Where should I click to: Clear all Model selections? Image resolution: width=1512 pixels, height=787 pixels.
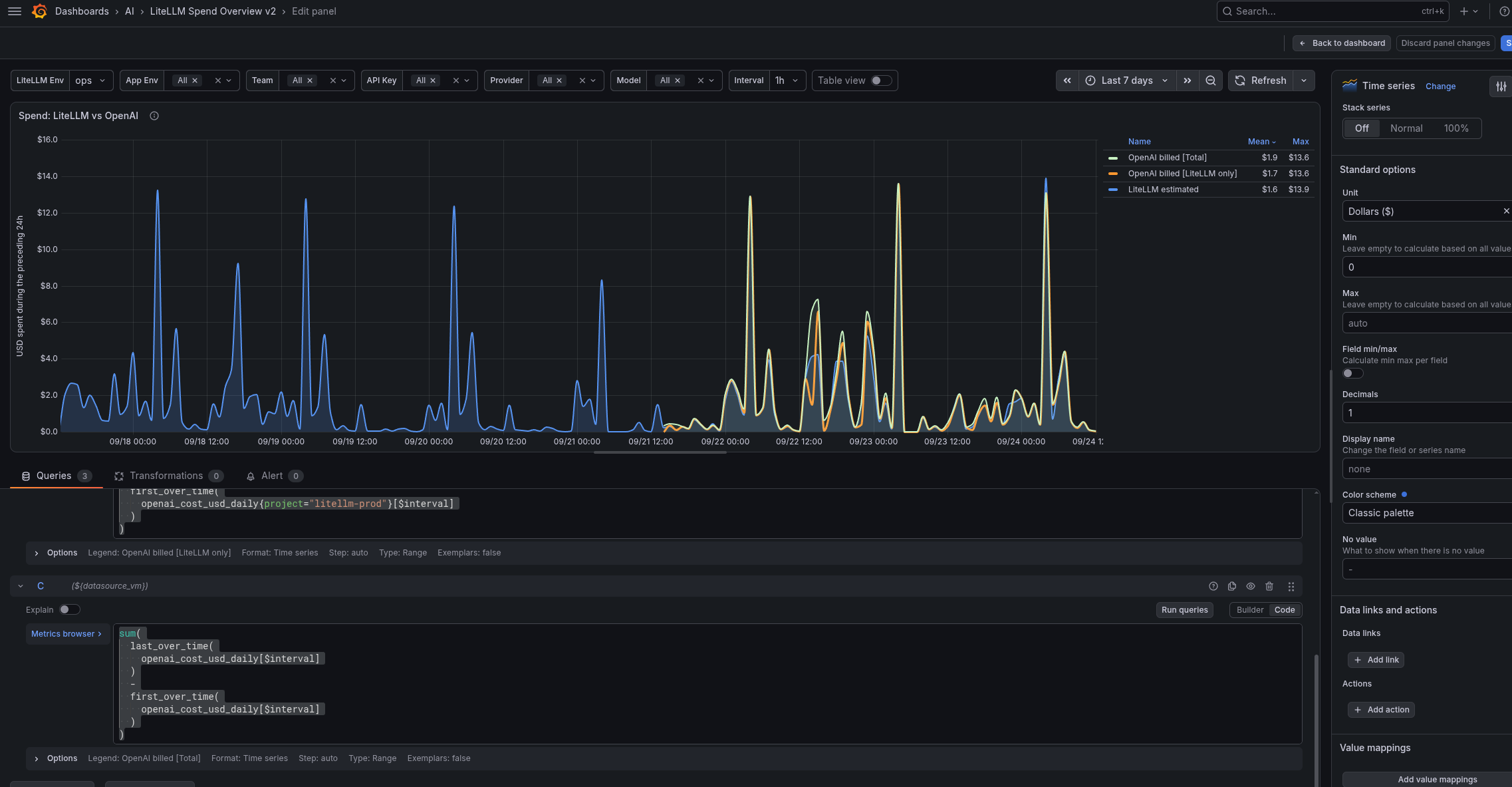tap(700, 80)
